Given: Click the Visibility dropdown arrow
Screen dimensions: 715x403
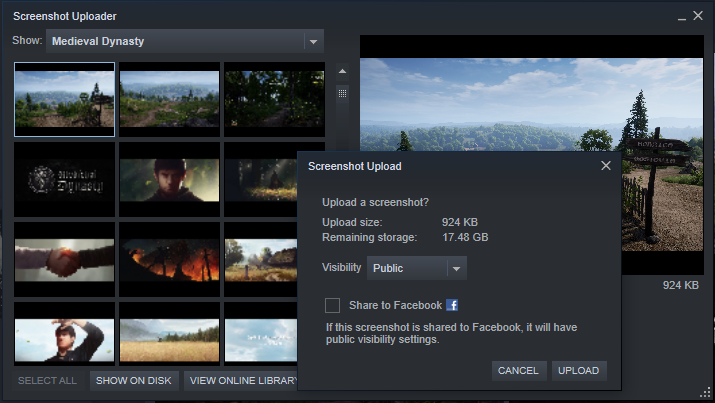Looking at the screenshot, I should point(456,269).
